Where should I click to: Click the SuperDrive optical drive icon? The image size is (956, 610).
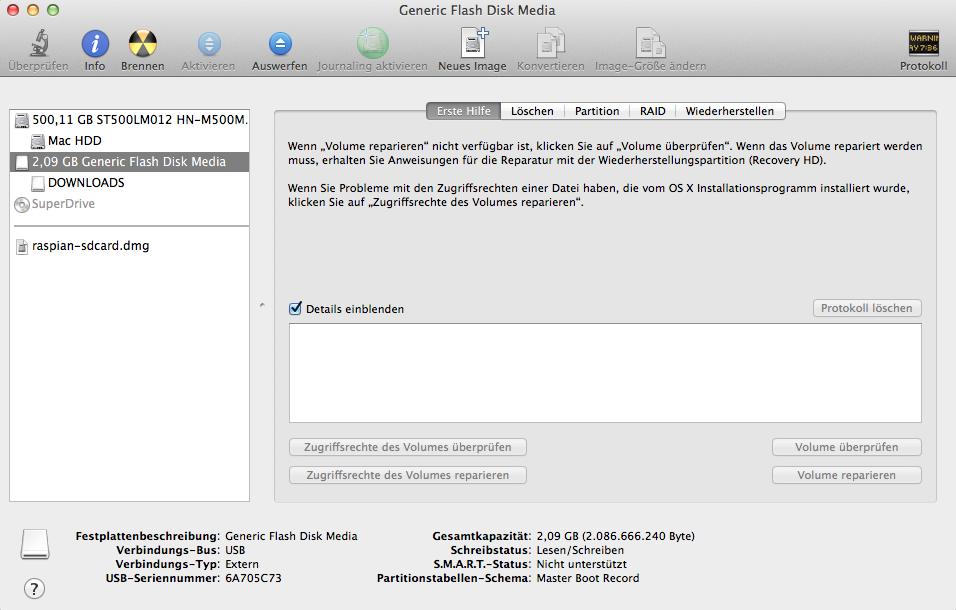(x=22, y=205)
